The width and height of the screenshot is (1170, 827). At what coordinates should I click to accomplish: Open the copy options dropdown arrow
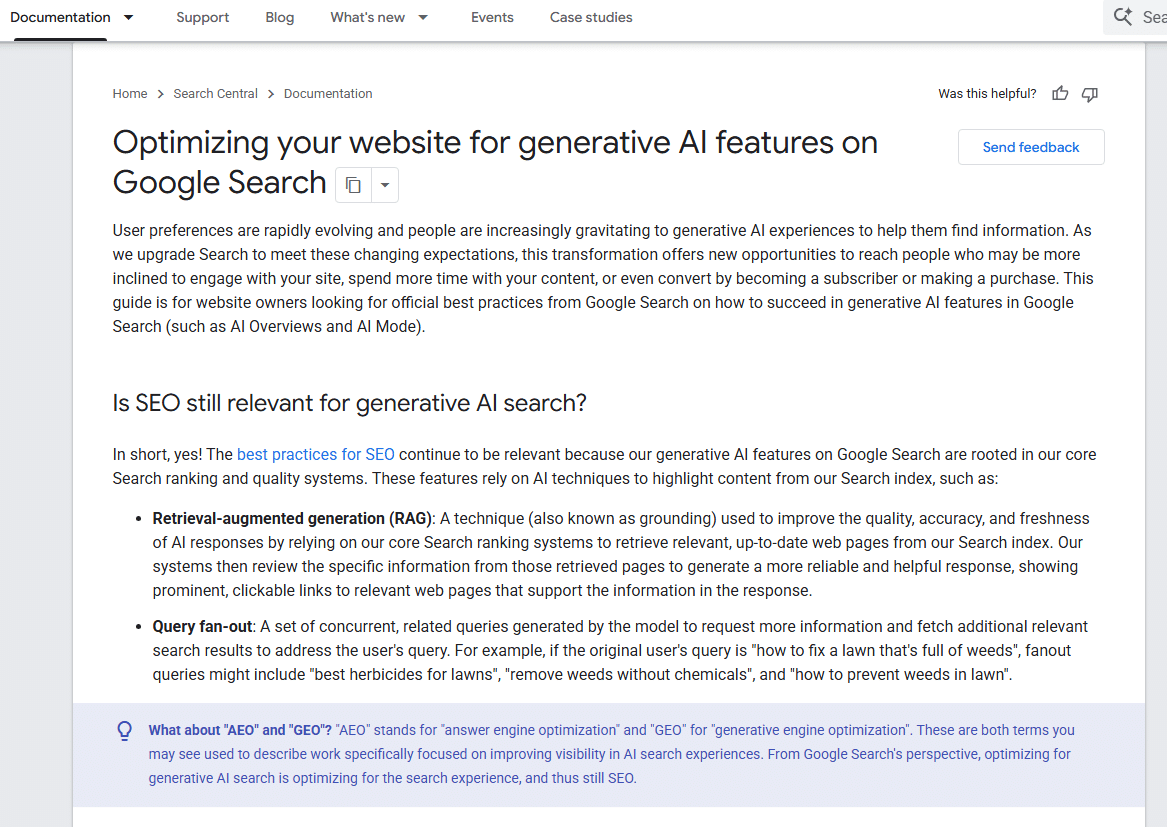[385, 185]
